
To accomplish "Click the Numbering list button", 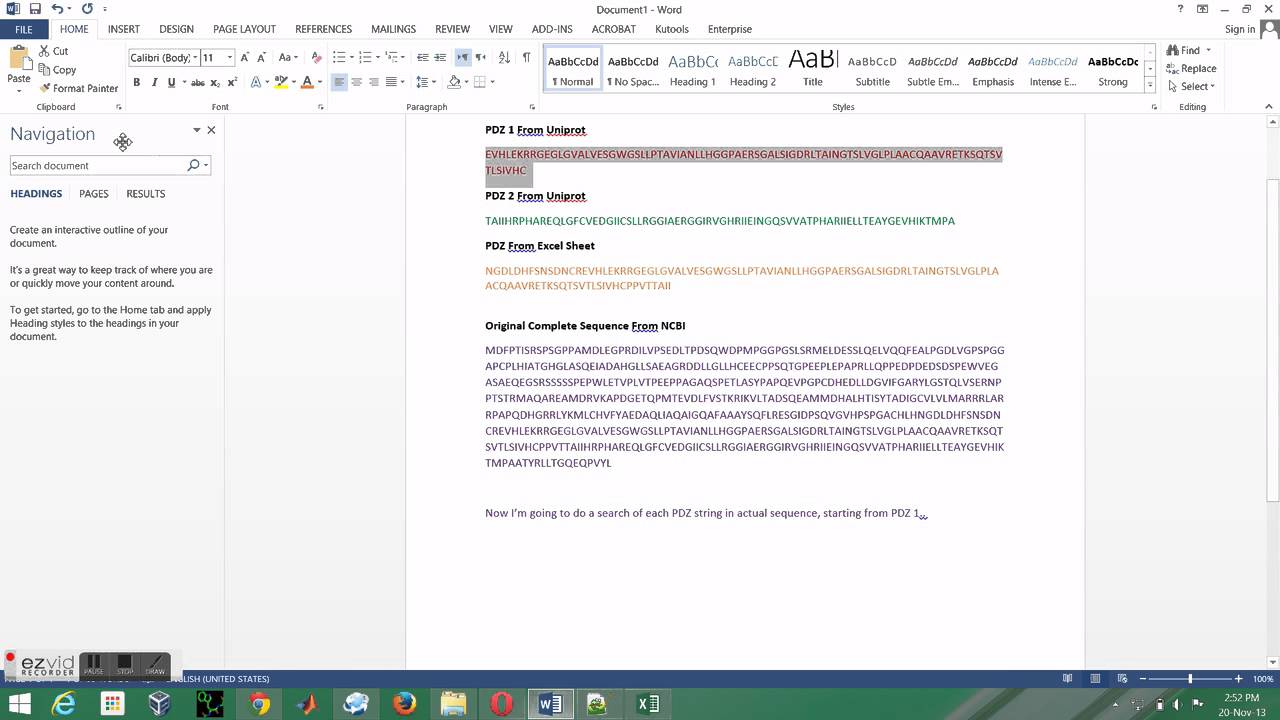I will (x=365, y=58).
